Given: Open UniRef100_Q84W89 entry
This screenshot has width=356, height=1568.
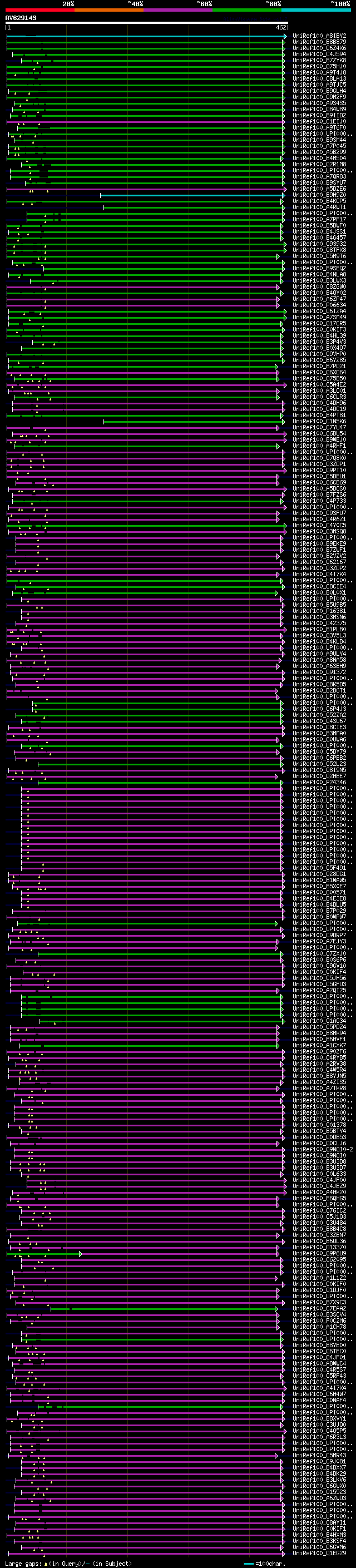Looking at the screenshot, I should pos(319,109).
